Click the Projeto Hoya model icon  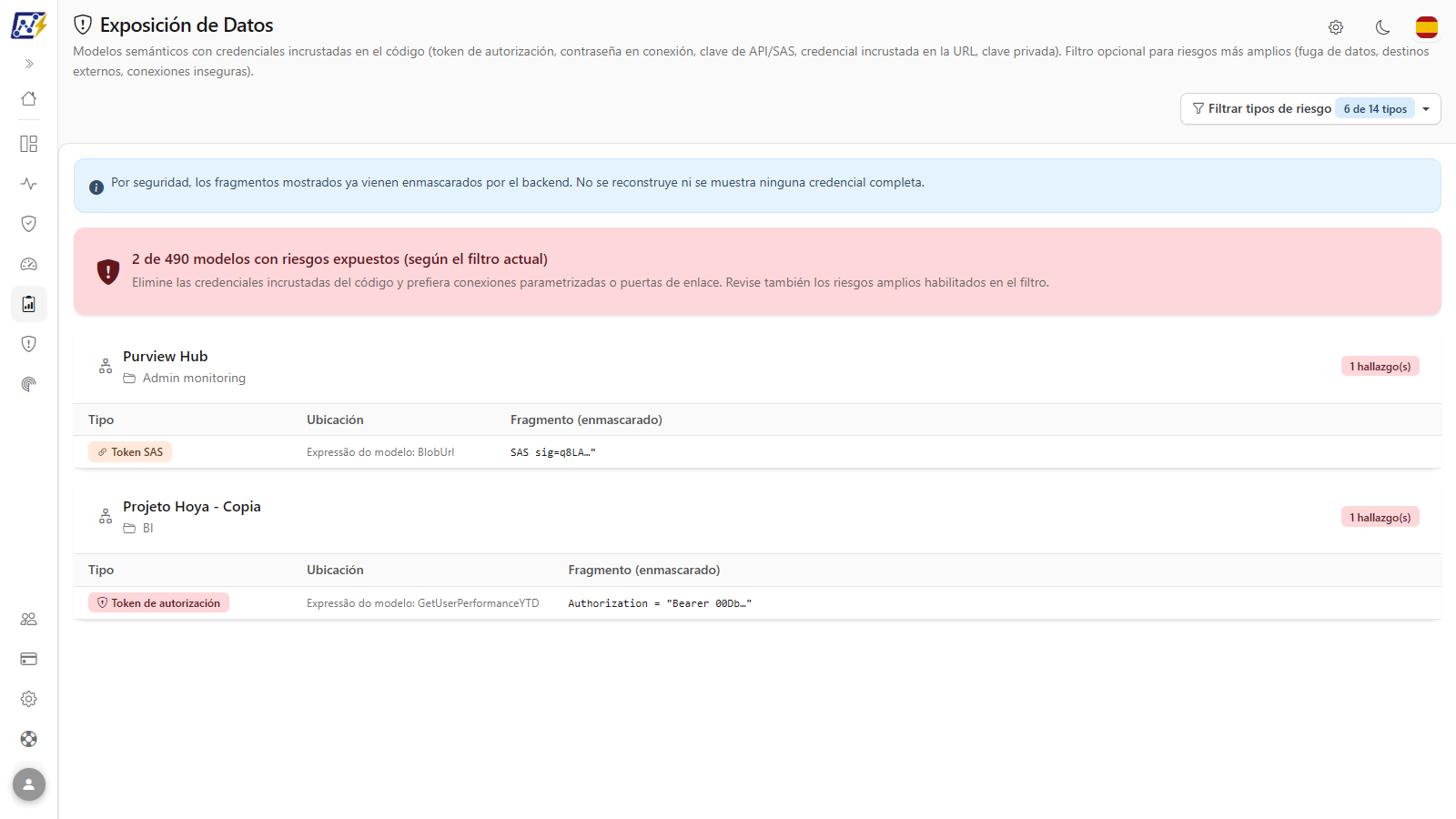(106, 517)
